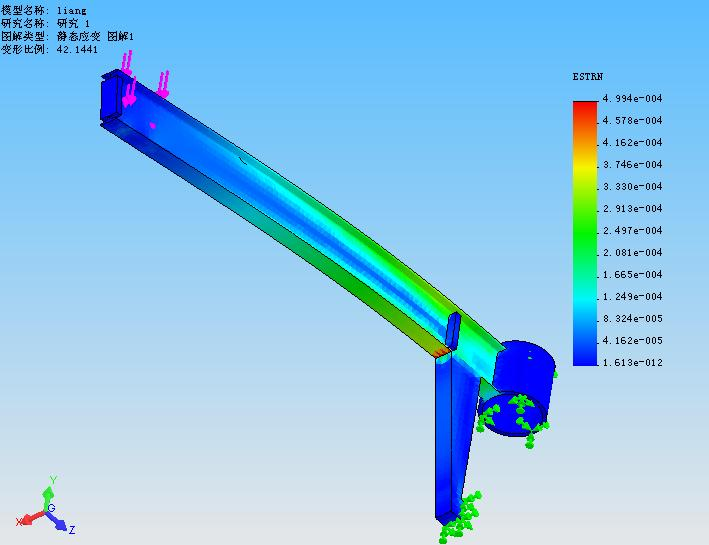Click the legend minimum value 1.613e-012
This screenshot has width=709, height=545.
click(x=632, y=363)
